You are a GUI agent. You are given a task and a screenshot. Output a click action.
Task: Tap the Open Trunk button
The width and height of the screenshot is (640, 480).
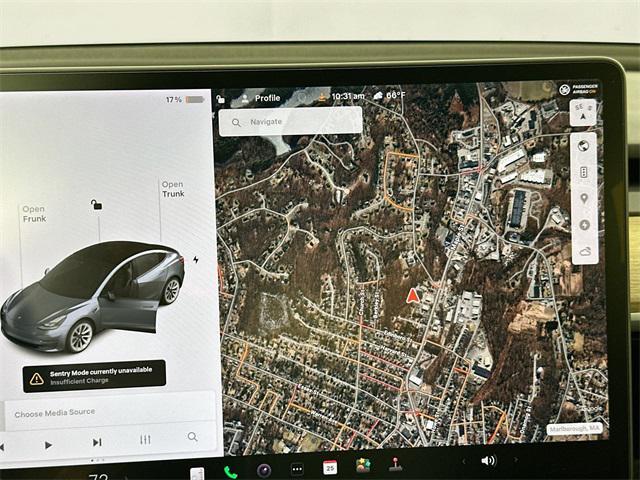coord(173,189)
